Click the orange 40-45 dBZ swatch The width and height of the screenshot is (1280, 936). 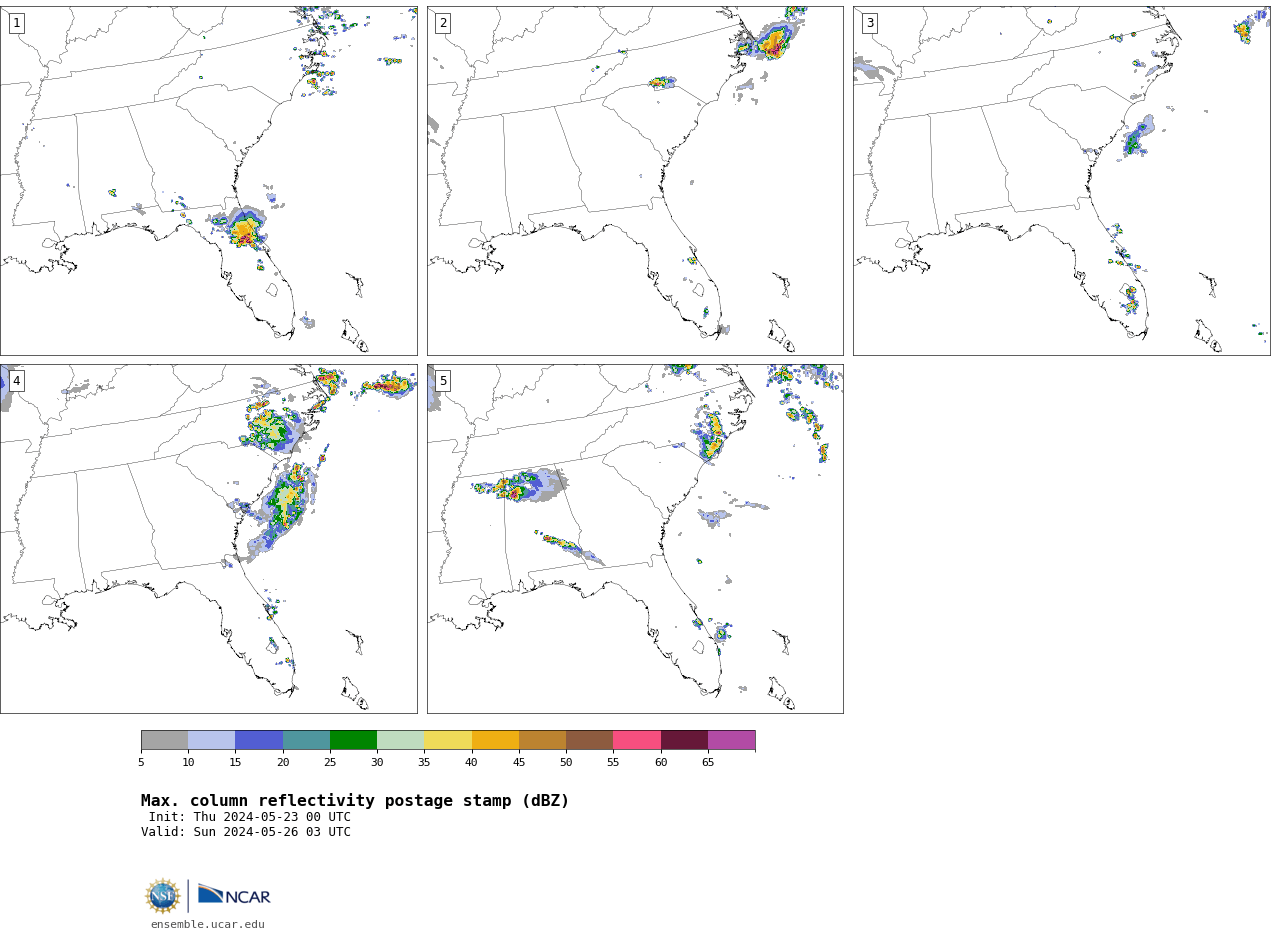click(495, 740)
